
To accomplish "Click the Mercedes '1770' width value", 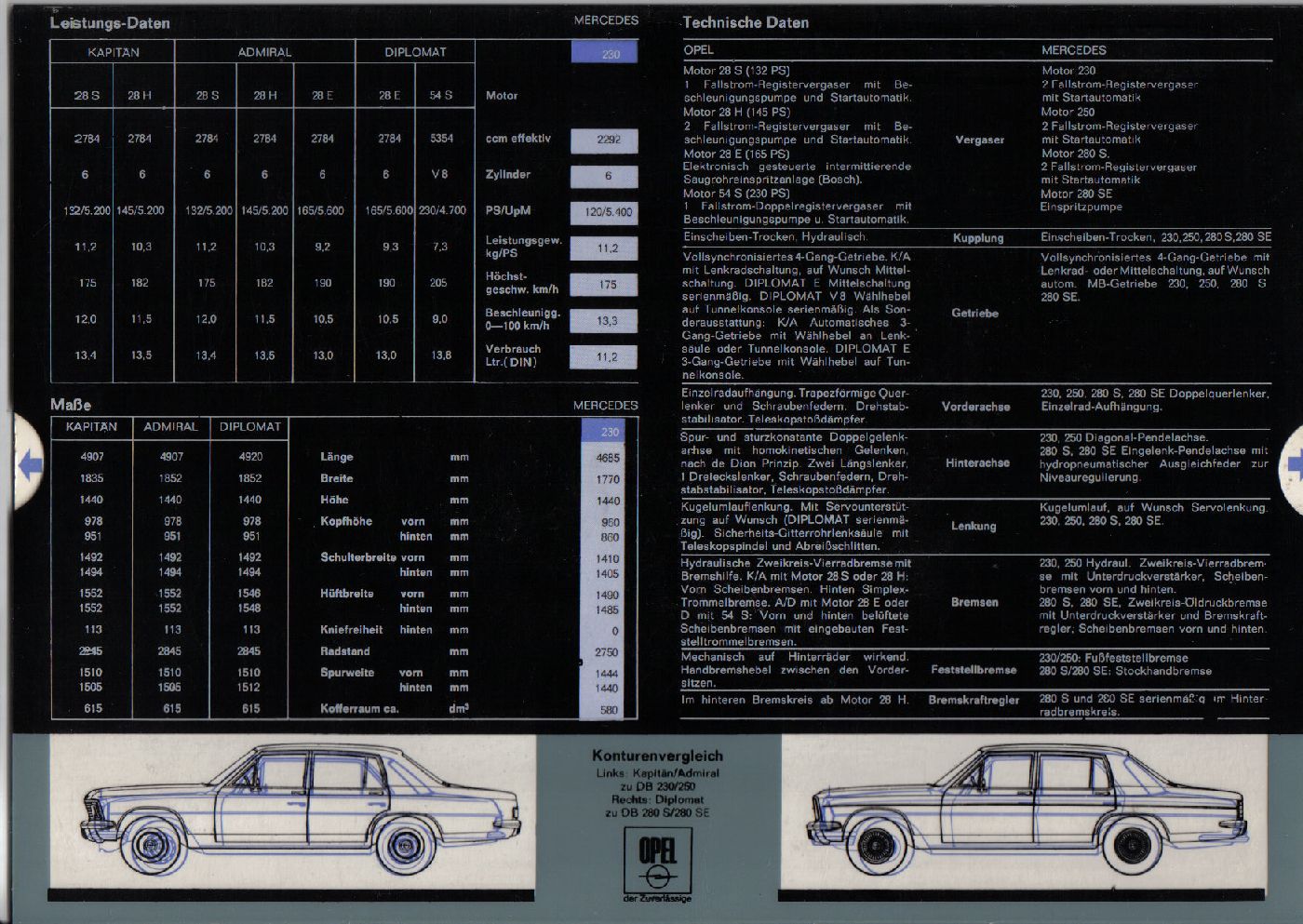I will [x=608, y=480].
